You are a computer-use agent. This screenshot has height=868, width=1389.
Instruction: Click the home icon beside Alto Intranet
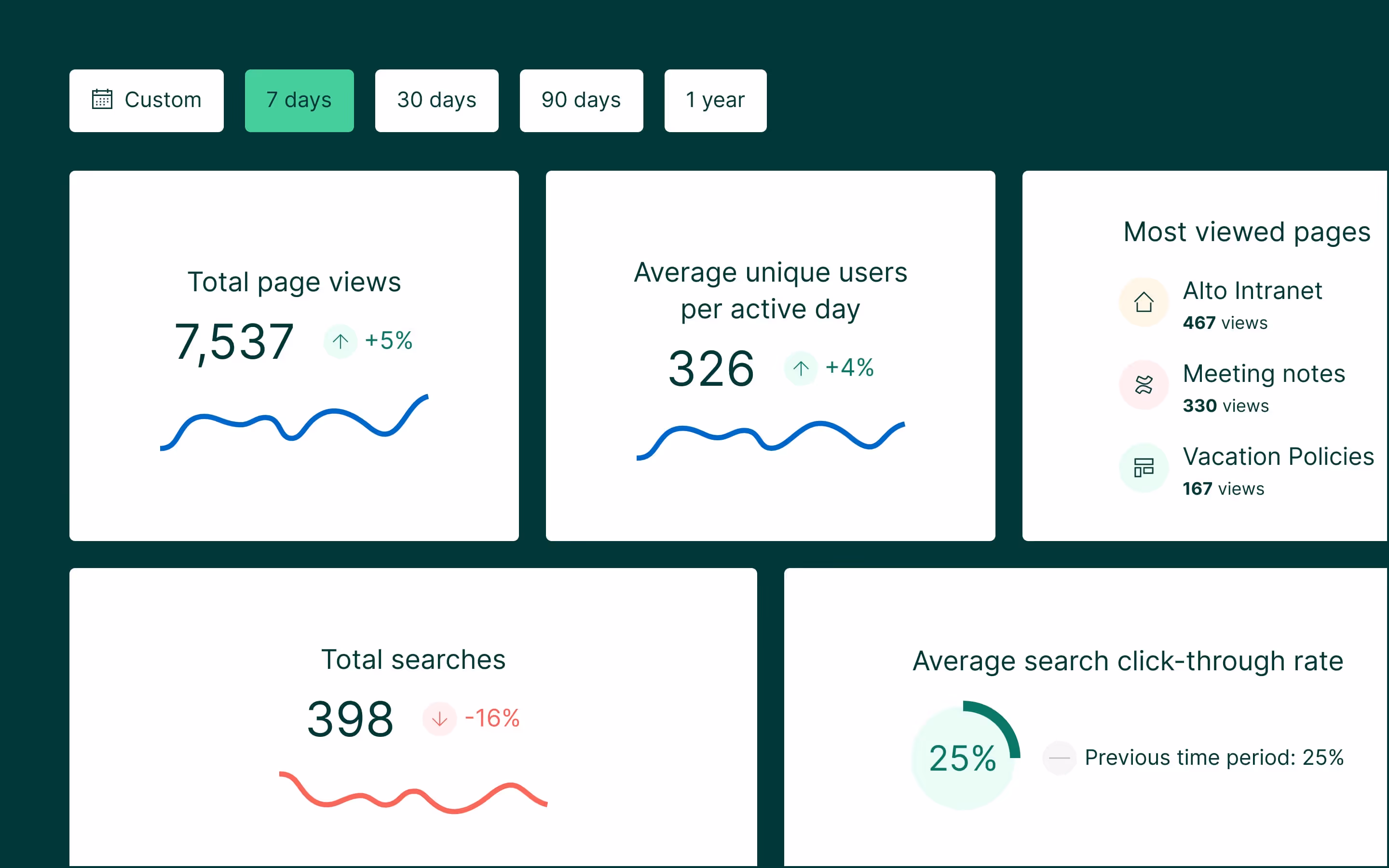point(1144,302)
